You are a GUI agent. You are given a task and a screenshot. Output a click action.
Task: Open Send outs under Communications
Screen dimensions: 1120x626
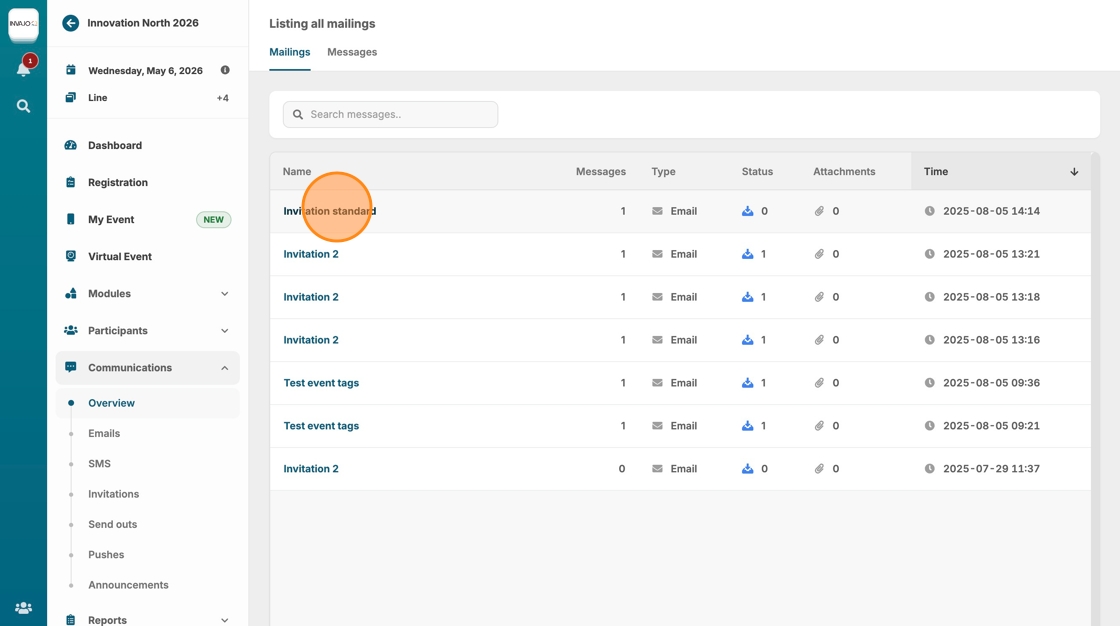tap(112, 524)
